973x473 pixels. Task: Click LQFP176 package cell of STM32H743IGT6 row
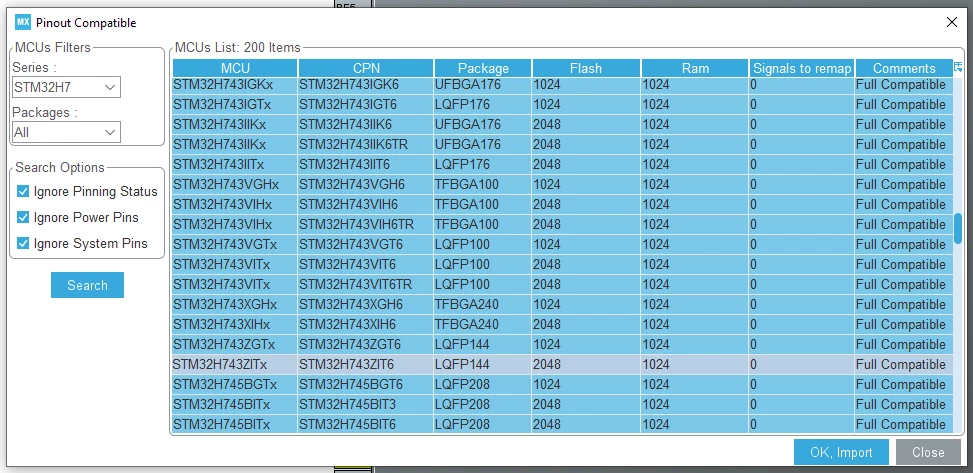tap(483, 104)
